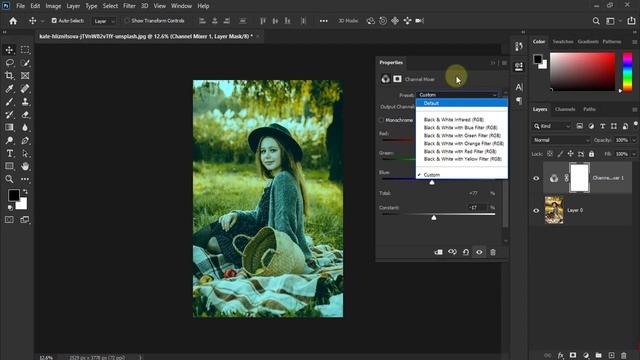Switch to the Channels tab
640x360 pixels.
pyautogui.click(x=565, y=109)
